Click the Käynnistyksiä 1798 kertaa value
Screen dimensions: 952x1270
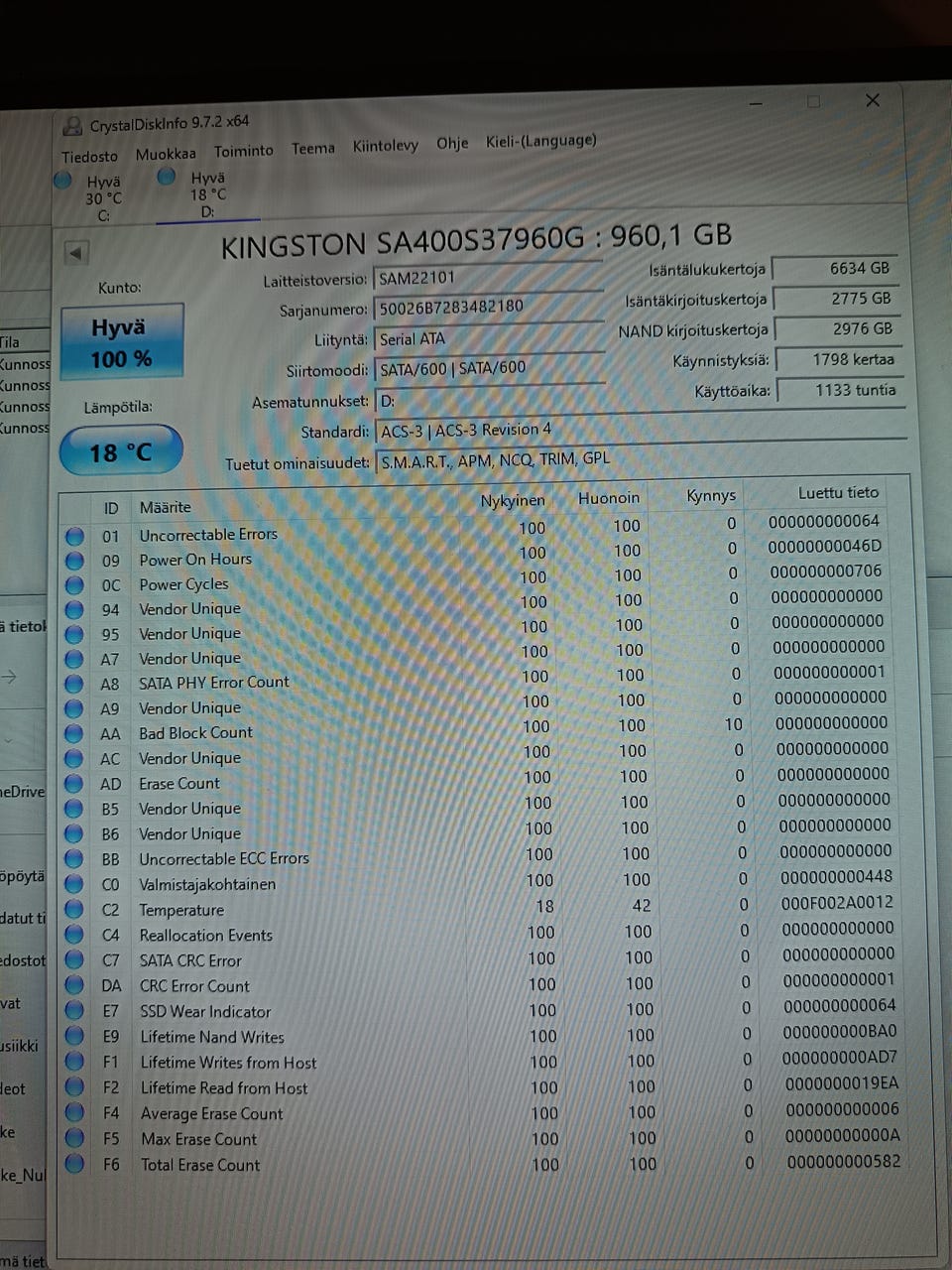click(839, 359)
